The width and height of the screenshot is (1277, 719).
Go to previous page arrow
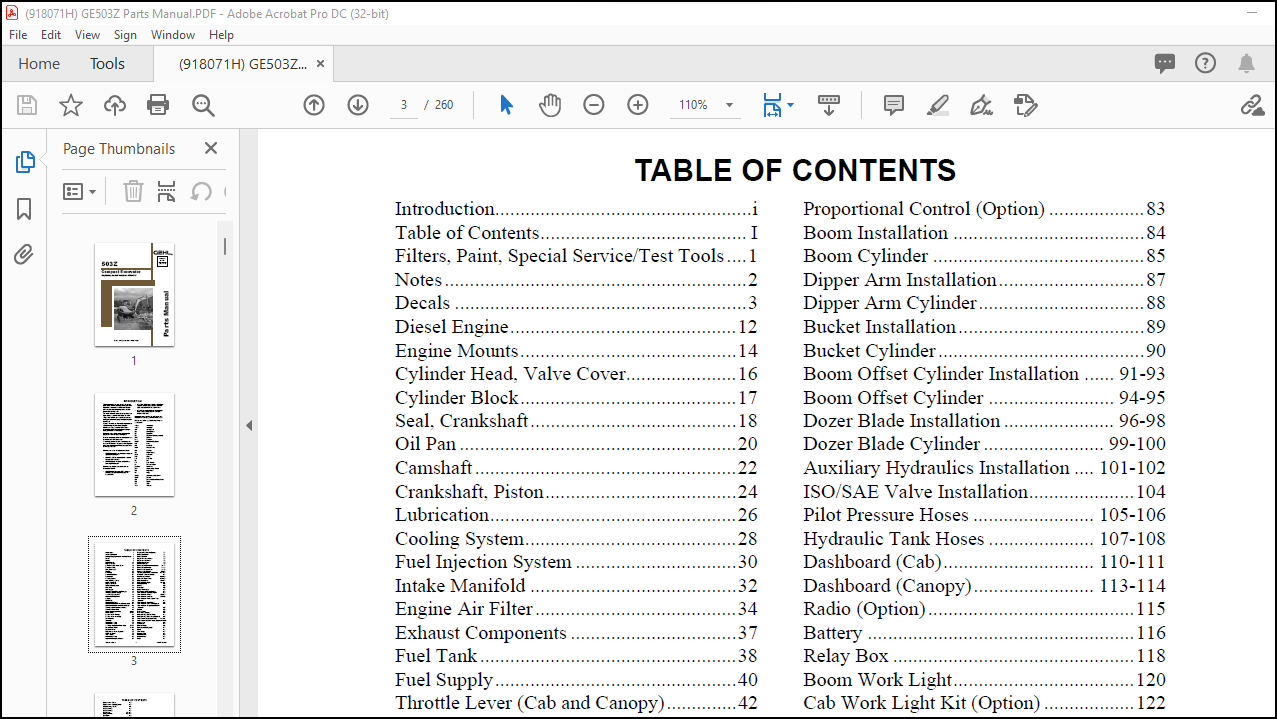pyautogui.click(x=314, y=105)
